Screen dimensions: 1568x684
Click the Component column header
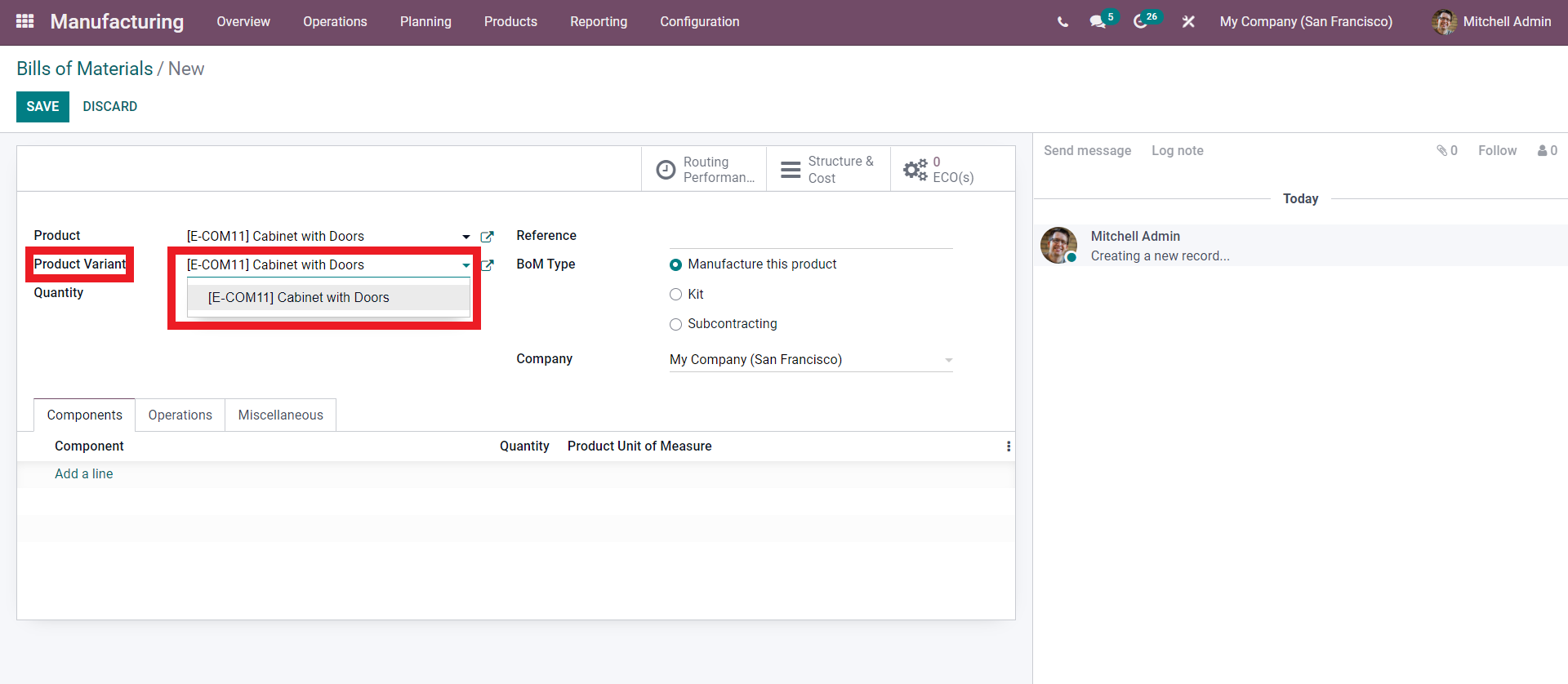[89, 446]
